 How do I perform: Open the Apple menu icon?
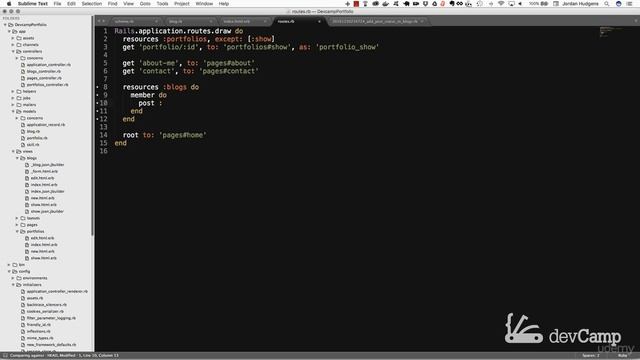9,4
